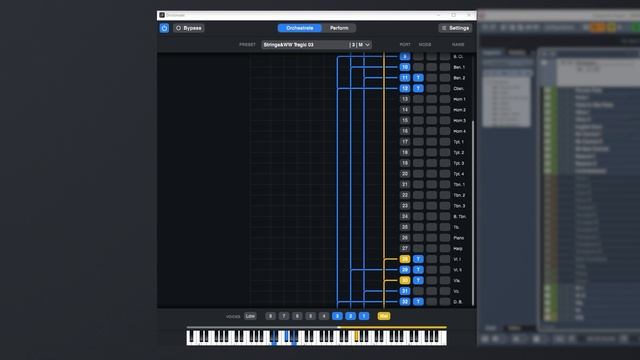
Task: Click port number 29 for Vl. II
Action: pos(404,270)
